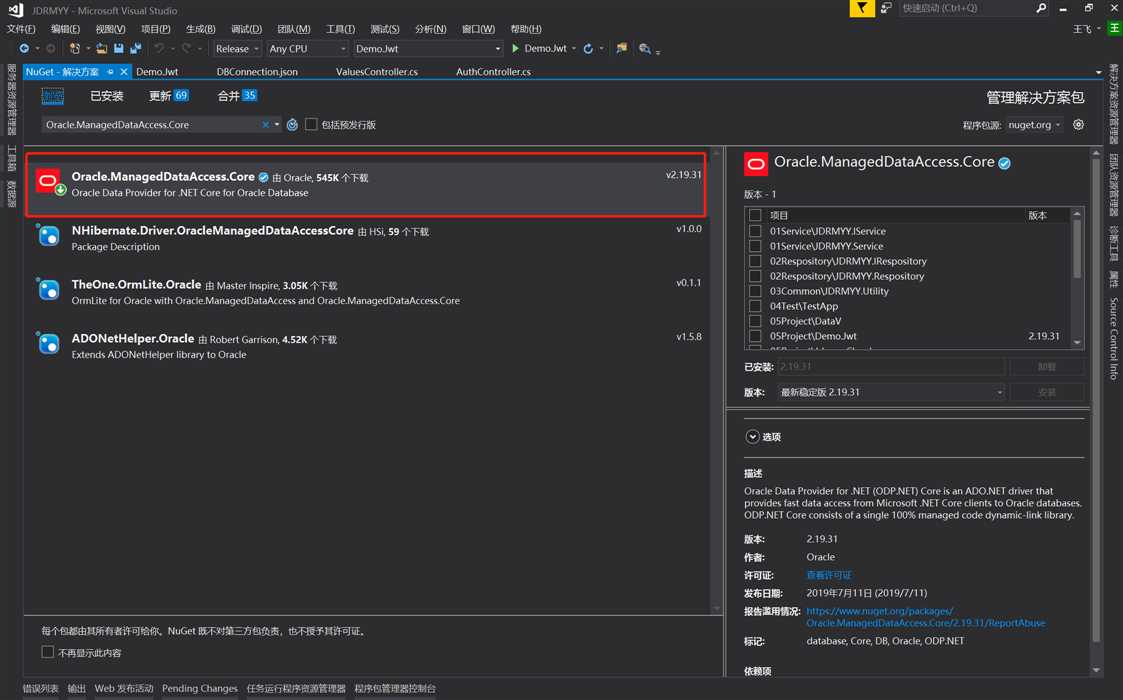Open the report abuse nuget.org link
Viewport: 1123px width, 700px height.
[925, 617]
